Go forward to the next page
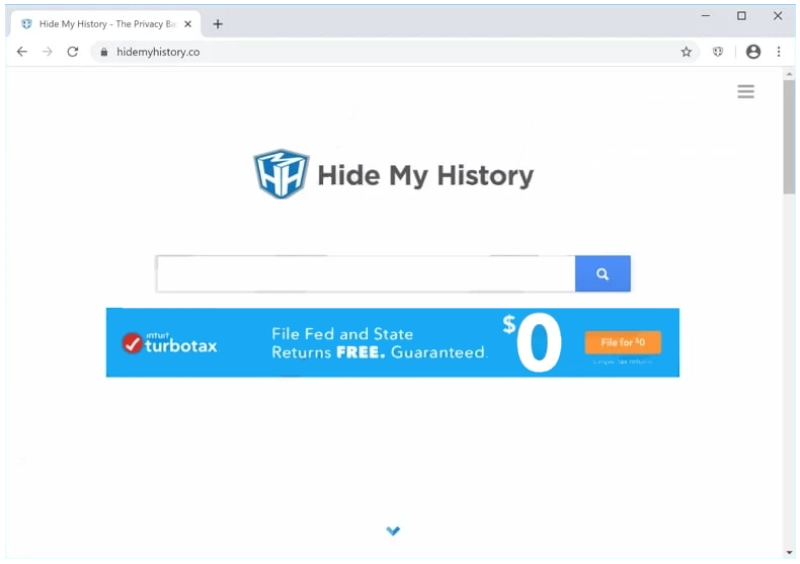Viewport: 800px width, 564px height. [47, 52]
